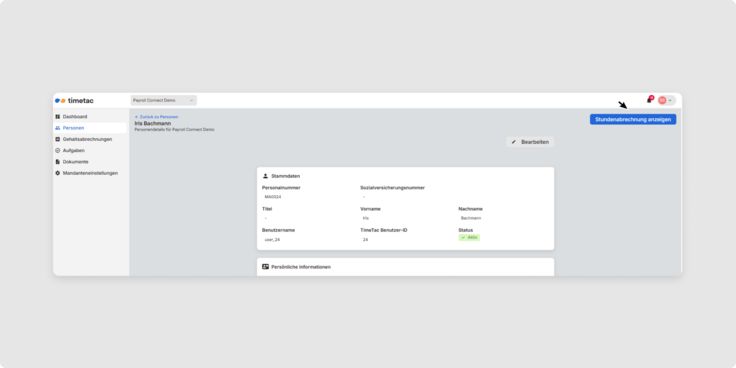The image size is (736, 368).
Task: Click the timetac logo
Action: tap(74, 100)
